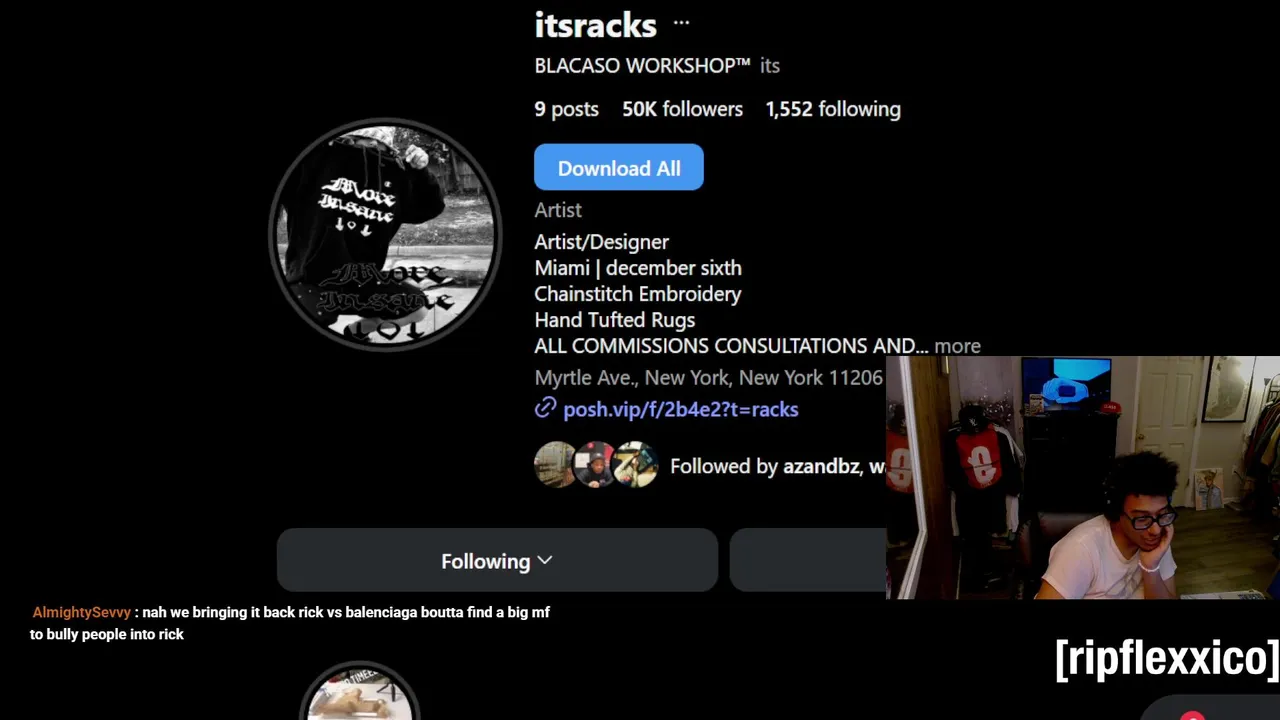Click the itsracks username heading
The height and width of the screenshot is (720, 1280).
596,24
